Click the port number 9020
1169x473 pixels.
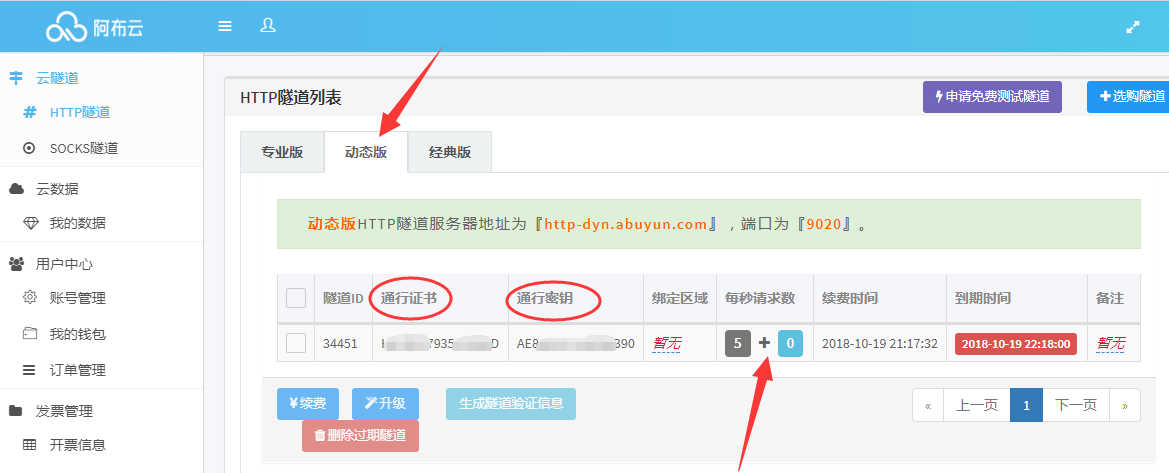click(x=825, y=224)
